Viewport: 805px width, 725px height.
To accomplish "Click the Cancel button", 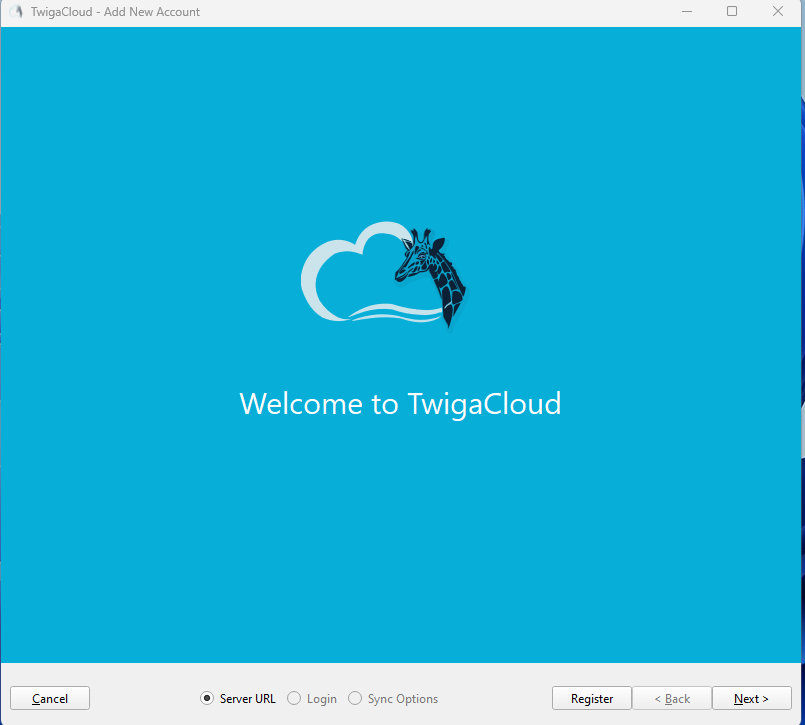I will coord(50,698).
